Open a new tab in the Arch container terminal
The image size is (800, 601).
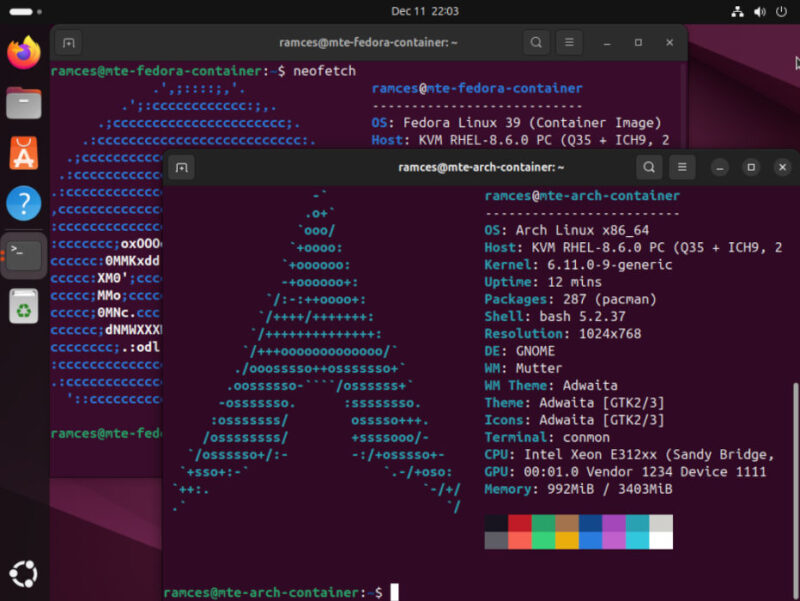[x=181, y=168]
